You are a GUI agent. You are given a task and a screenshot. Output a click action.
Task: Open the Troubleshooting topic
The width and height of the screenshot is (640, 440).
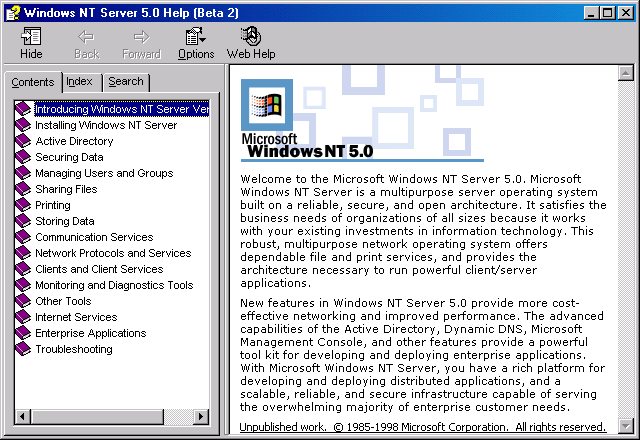click(74, 349)
